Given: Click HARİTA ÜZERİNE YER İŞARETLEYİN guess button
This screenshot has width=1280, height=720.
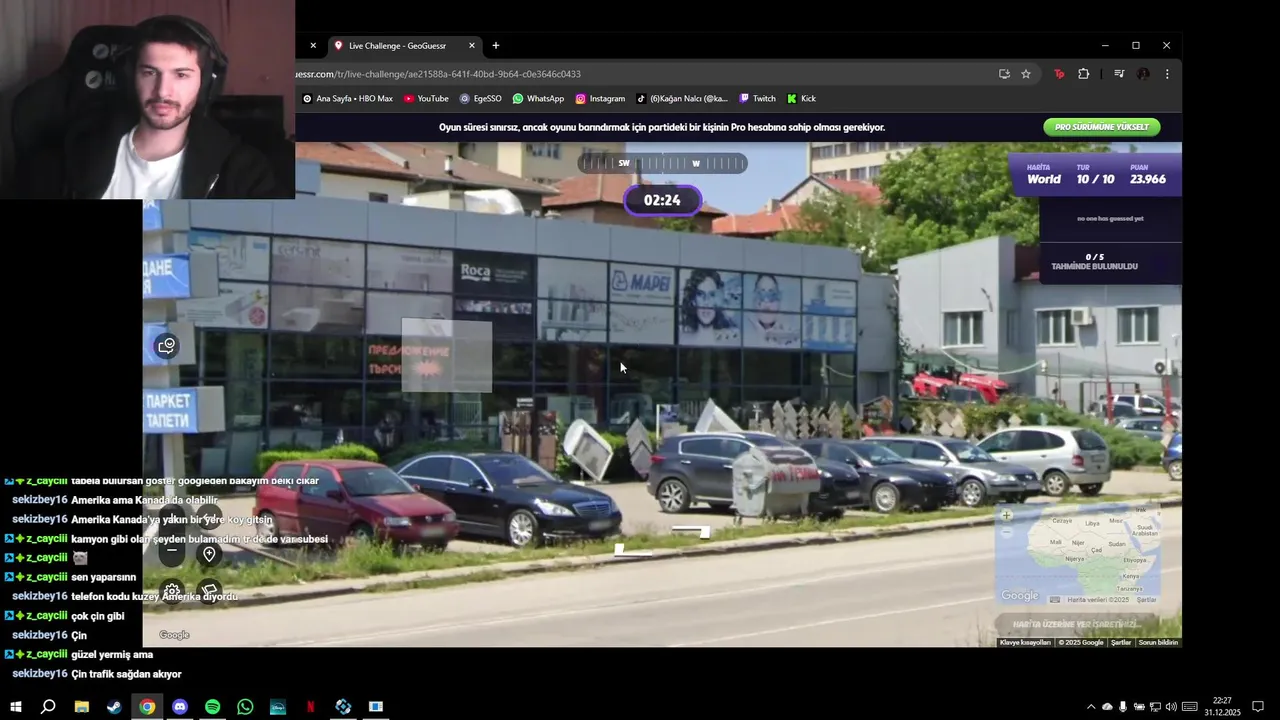Looking at the screenshot, I should [x=1079, y=624].
